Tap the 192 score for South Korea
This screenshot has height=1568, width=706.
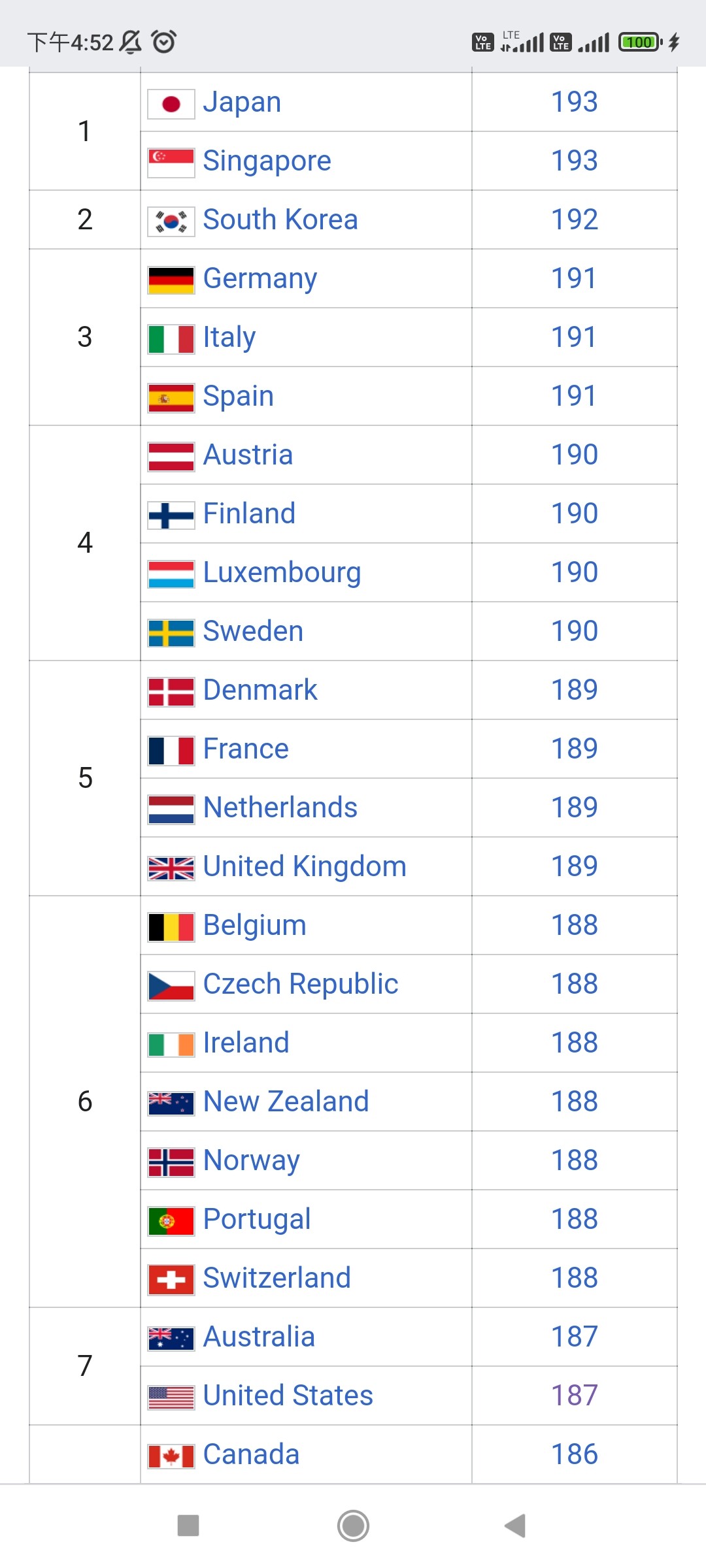click(574, 220)
